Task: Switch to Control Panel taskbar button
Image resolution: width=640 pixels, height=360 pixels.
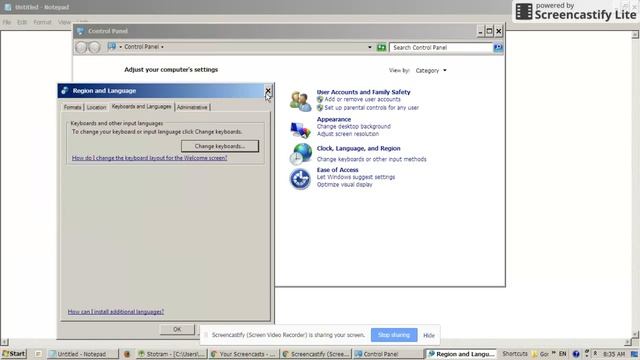Action: point(388,354)
